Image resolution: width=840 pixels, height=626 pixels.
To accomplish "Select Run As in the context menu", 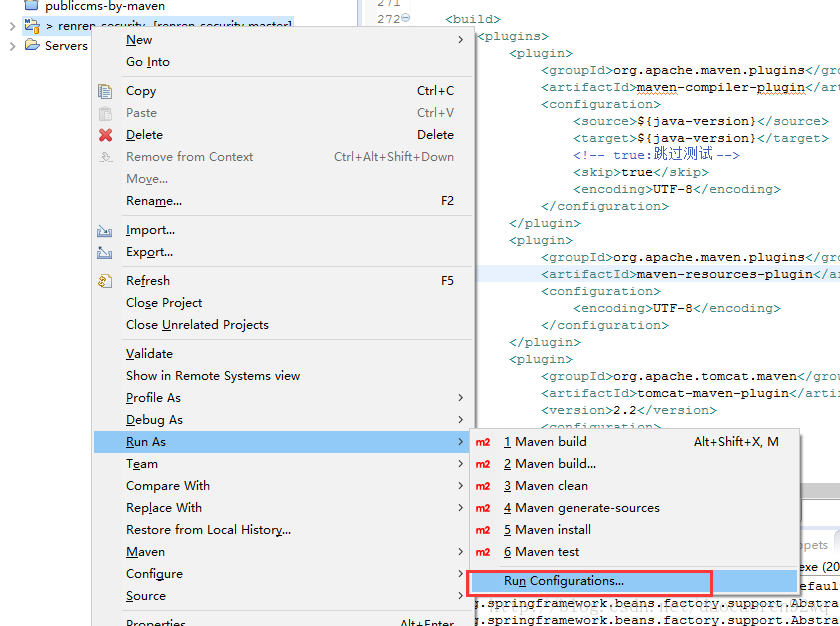I will pyautogui.click(x=283, y=442).
